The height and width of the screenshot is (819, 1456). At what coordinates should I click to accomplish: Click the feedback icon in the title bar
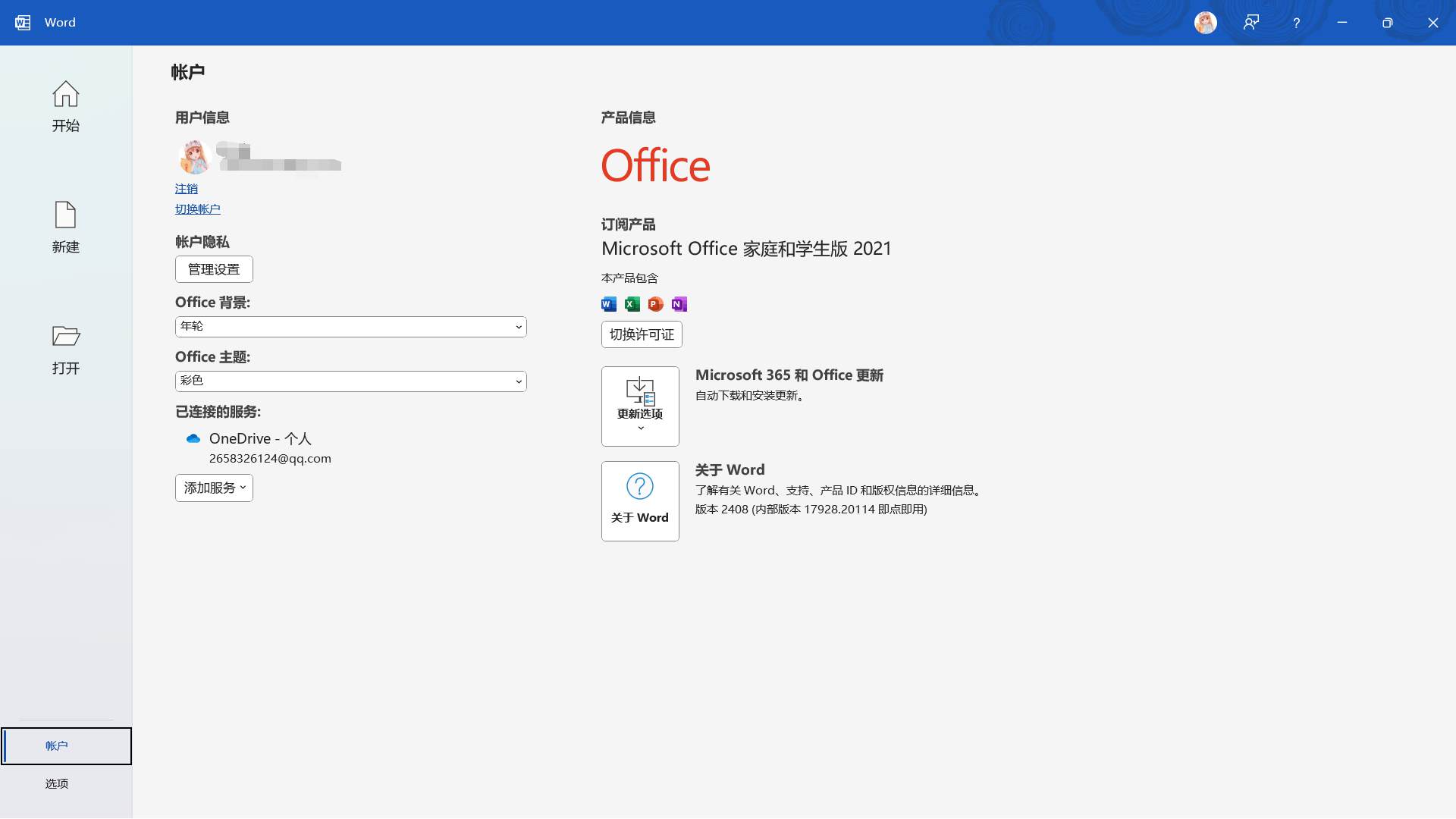click(1250, 23)
